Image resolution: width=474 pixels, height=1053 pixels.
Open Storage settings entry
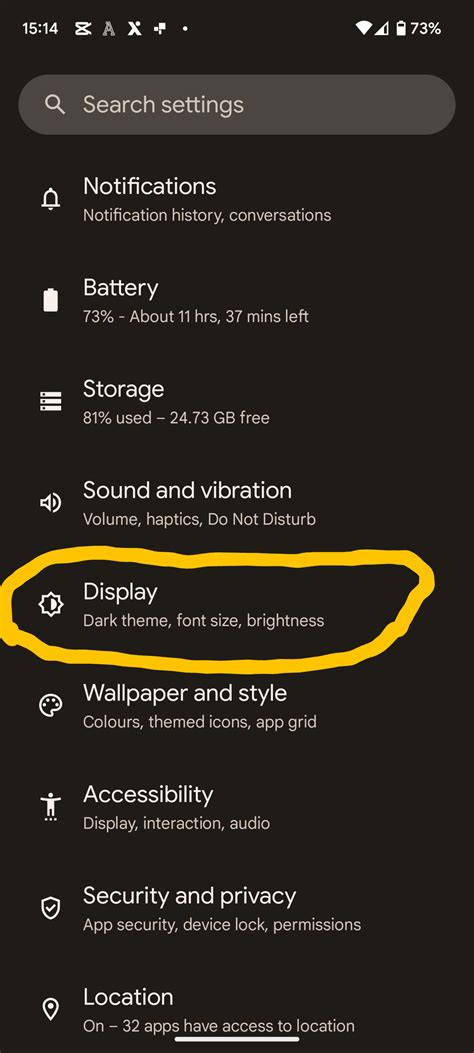click(237, 402)
